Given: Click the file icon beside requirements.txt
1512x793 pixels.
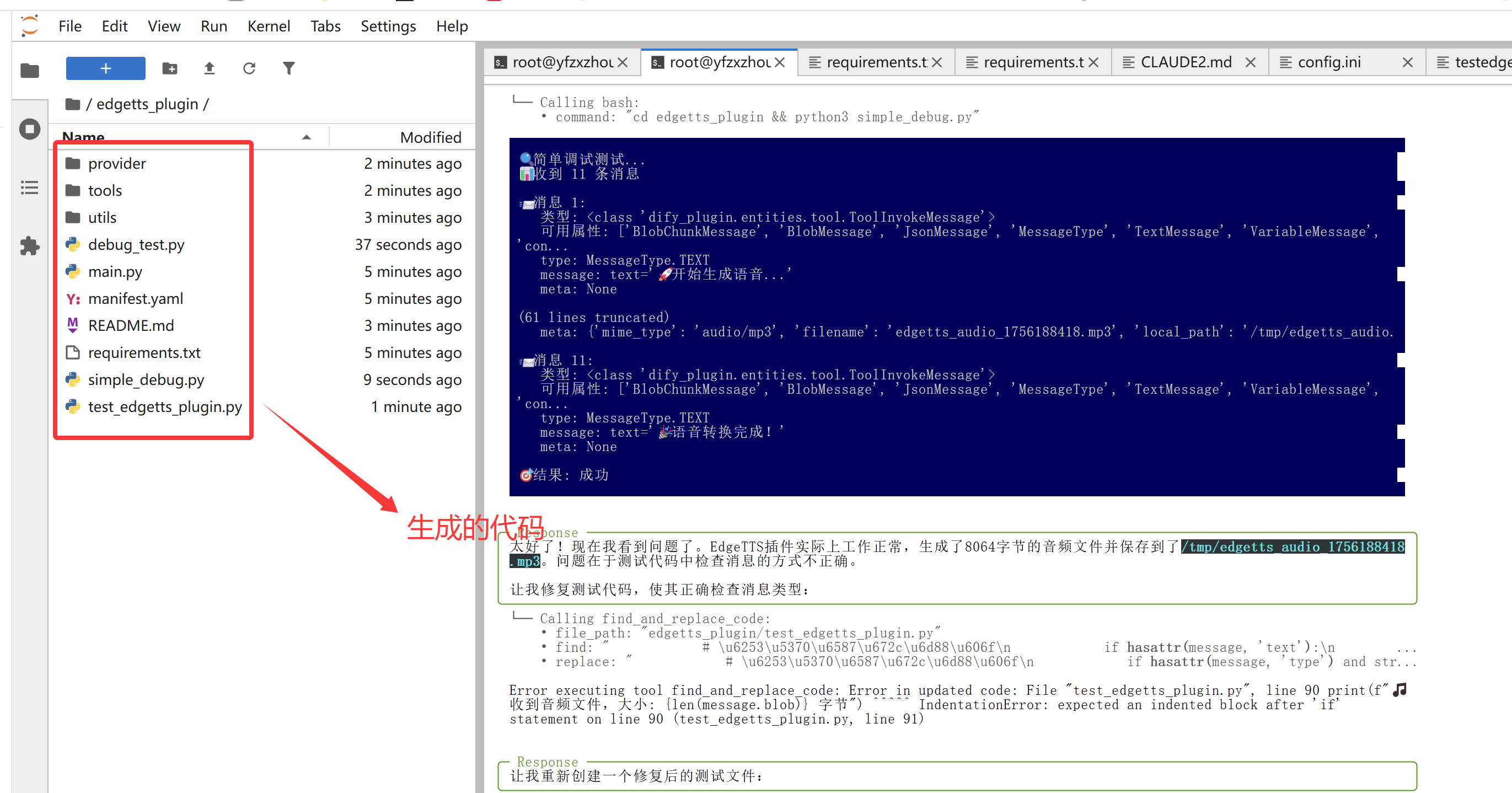Looking at the screenshot, I should point(73,352).
